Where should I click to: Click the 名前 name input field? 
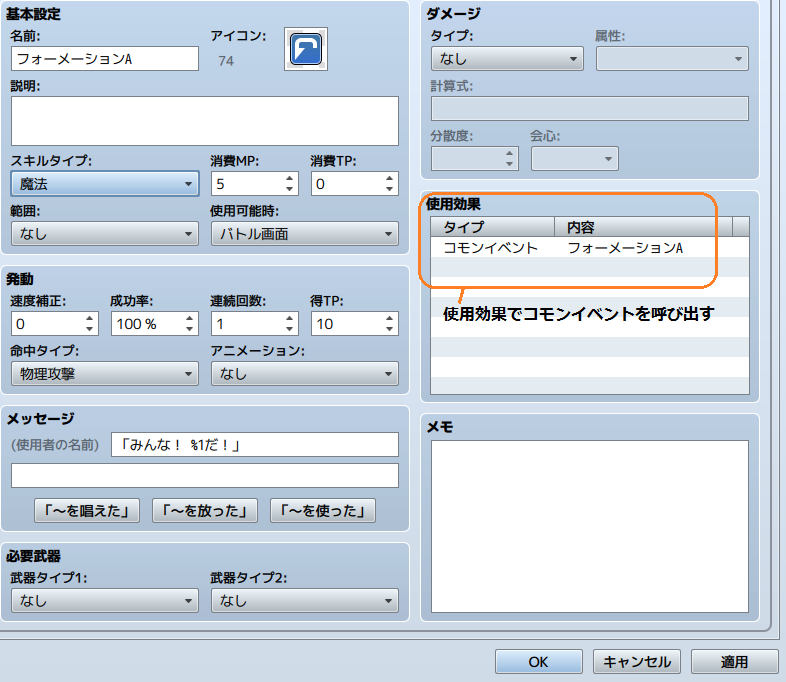[x=105, y=59]
